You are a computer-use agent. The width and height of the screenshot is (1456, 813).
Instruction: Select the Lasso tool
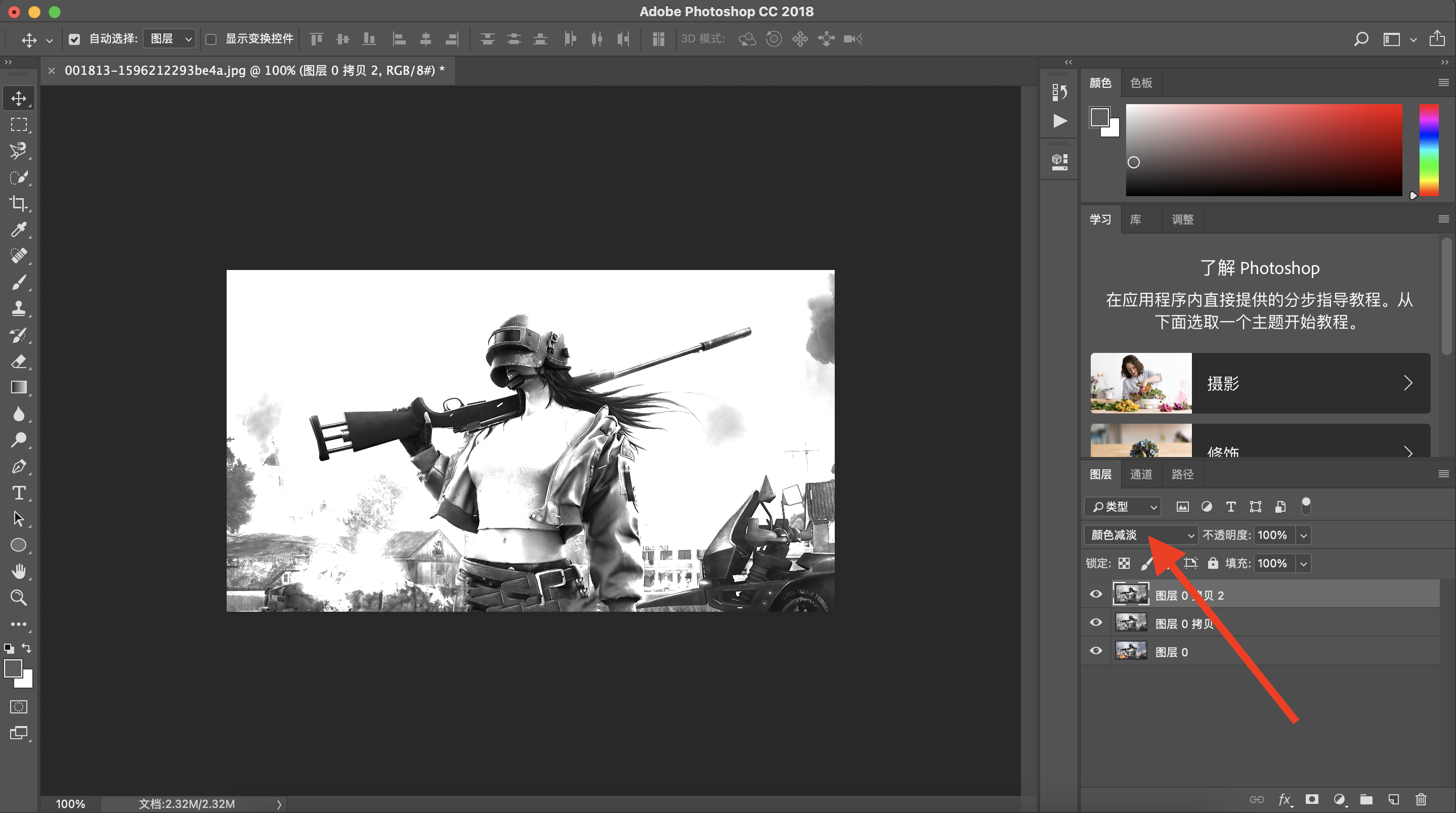click(x=19, y=151)
